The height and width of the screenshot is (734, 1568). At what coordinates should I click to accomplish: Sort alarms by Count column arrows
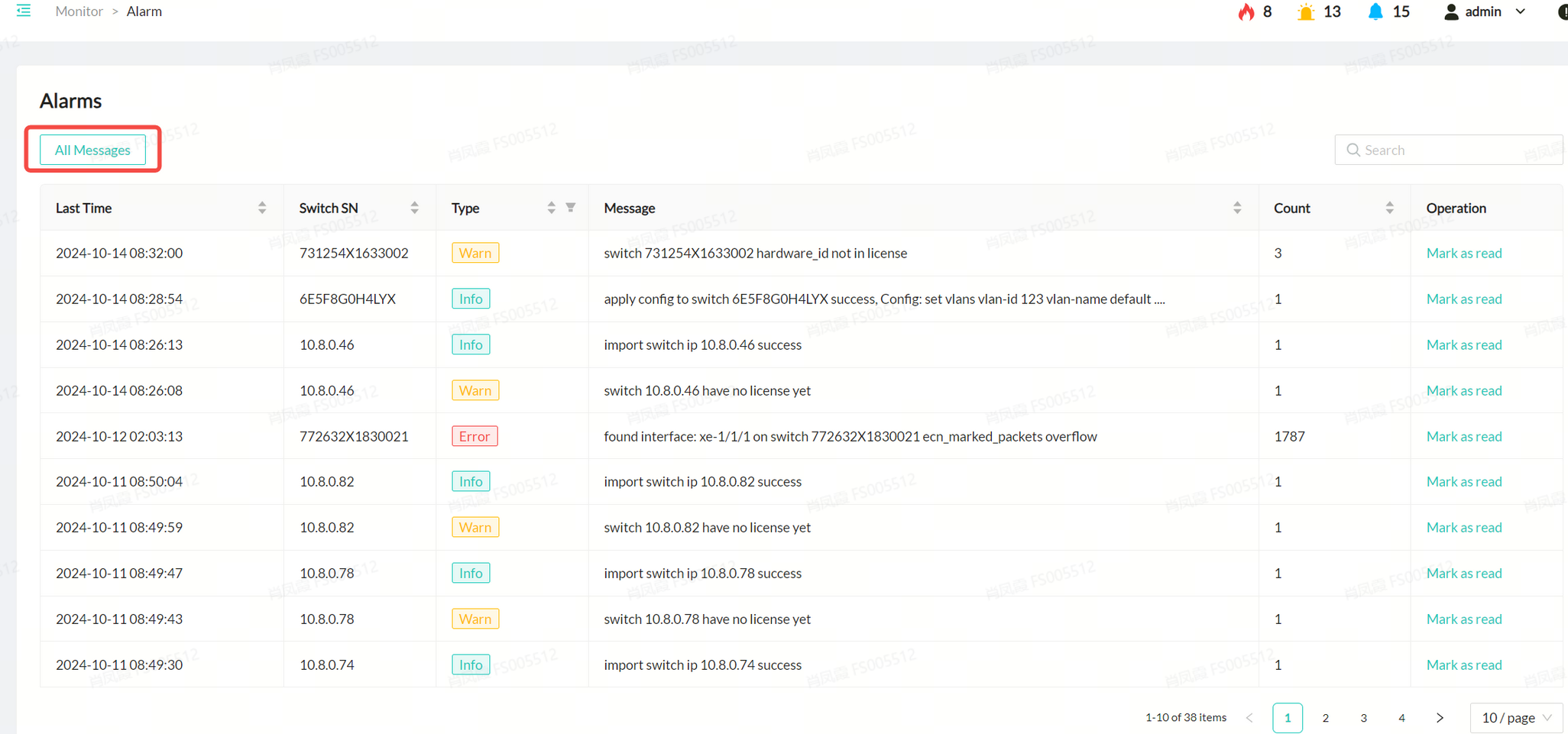[x=1389, y=208]
